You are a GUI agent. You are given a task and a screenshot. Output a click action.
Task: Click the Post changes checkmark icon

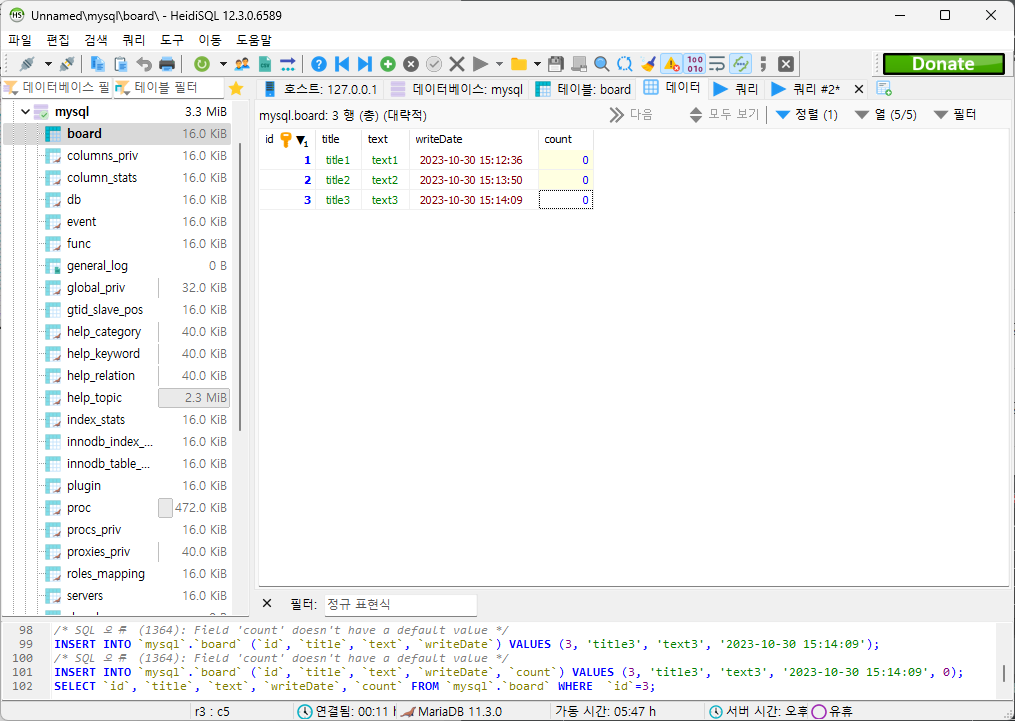[x=434, y=64]
